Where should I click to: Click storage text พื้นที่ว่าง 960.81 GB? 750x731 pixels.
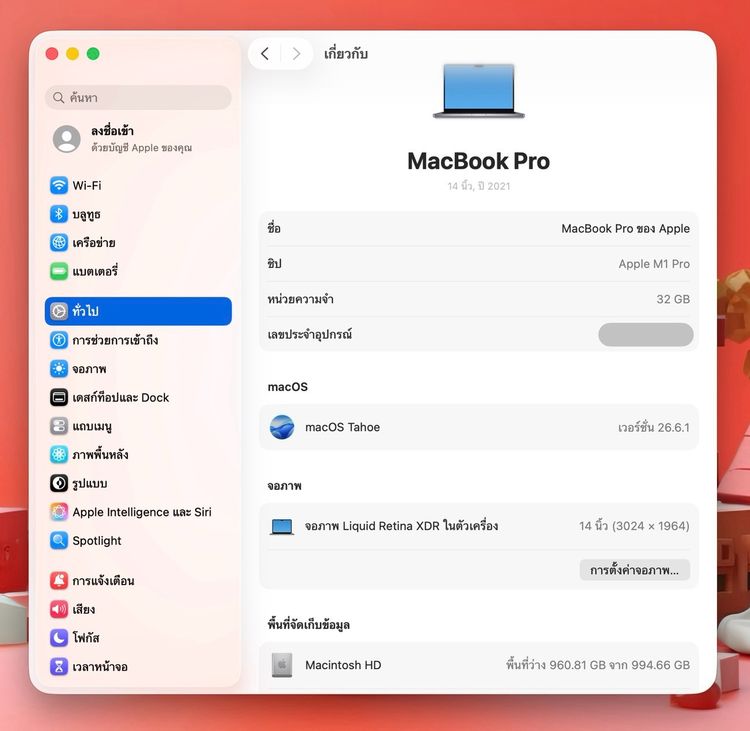pyautogui.click(x=556, y=665)
